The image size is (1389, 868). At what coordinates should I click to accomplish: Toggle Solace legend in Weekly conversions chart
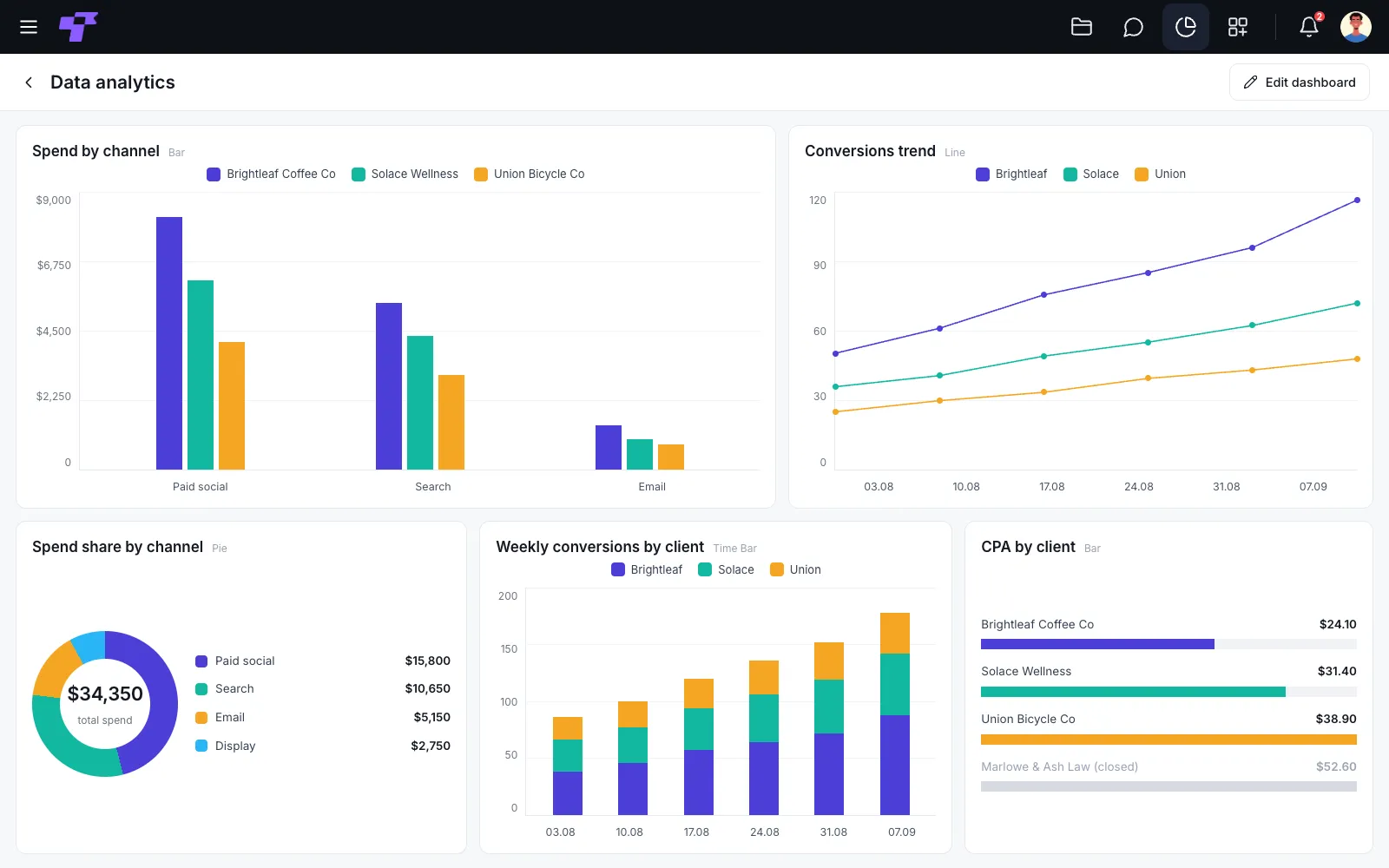(727, 570)
